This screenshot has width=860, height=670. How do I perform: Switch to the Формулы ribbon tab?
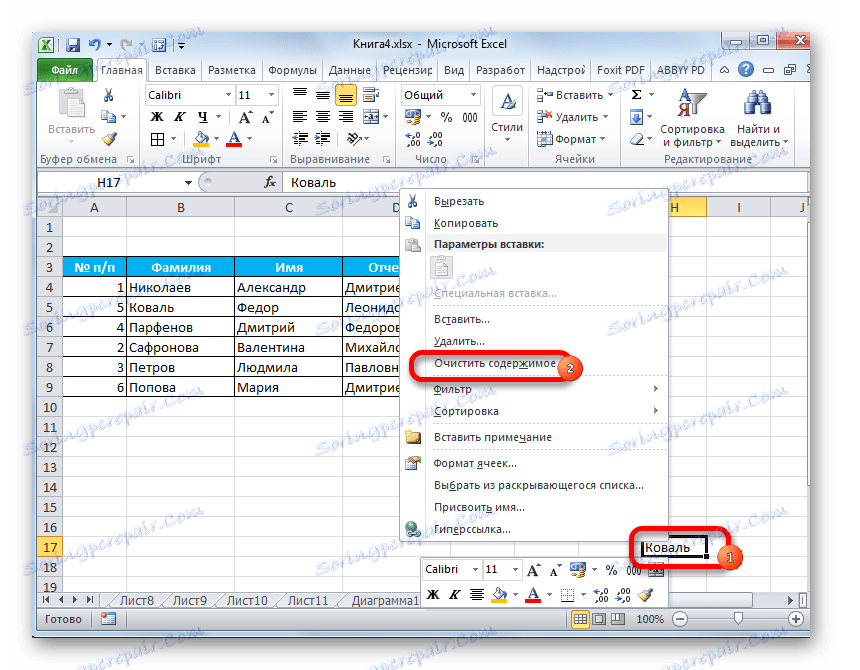(292, 70)
